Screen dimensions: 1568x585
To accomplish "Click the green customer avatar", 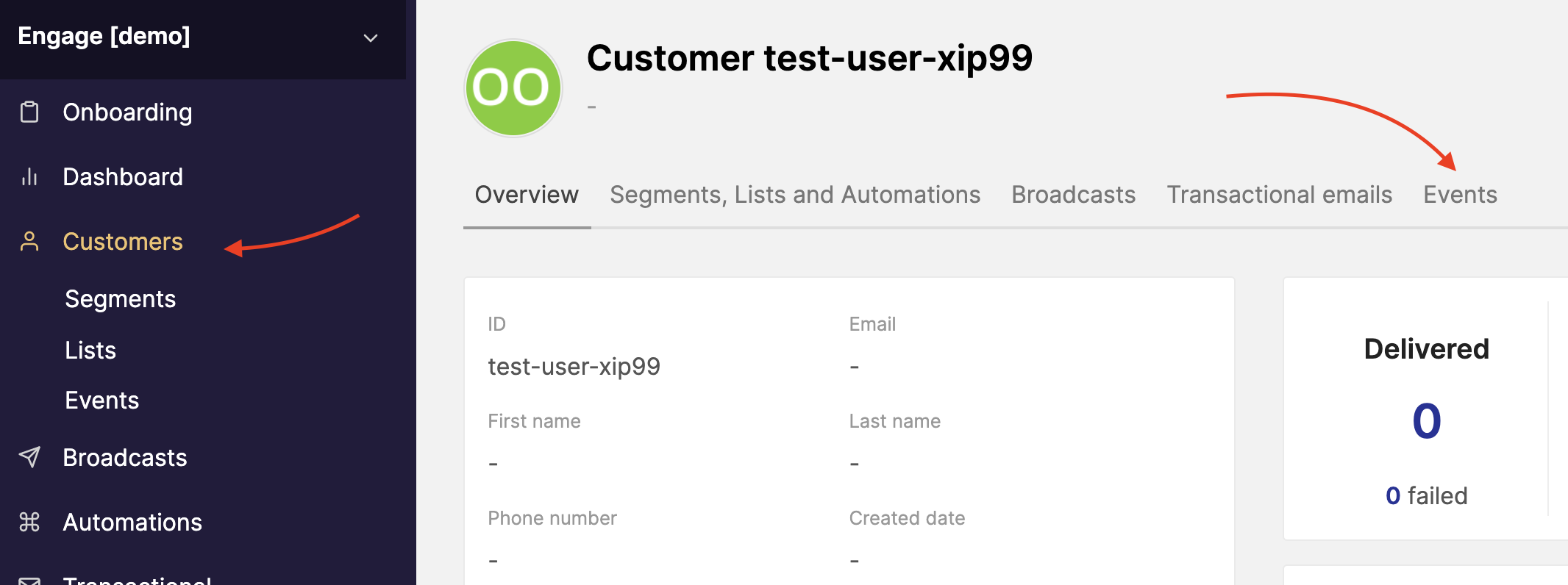I will point(513,88).
